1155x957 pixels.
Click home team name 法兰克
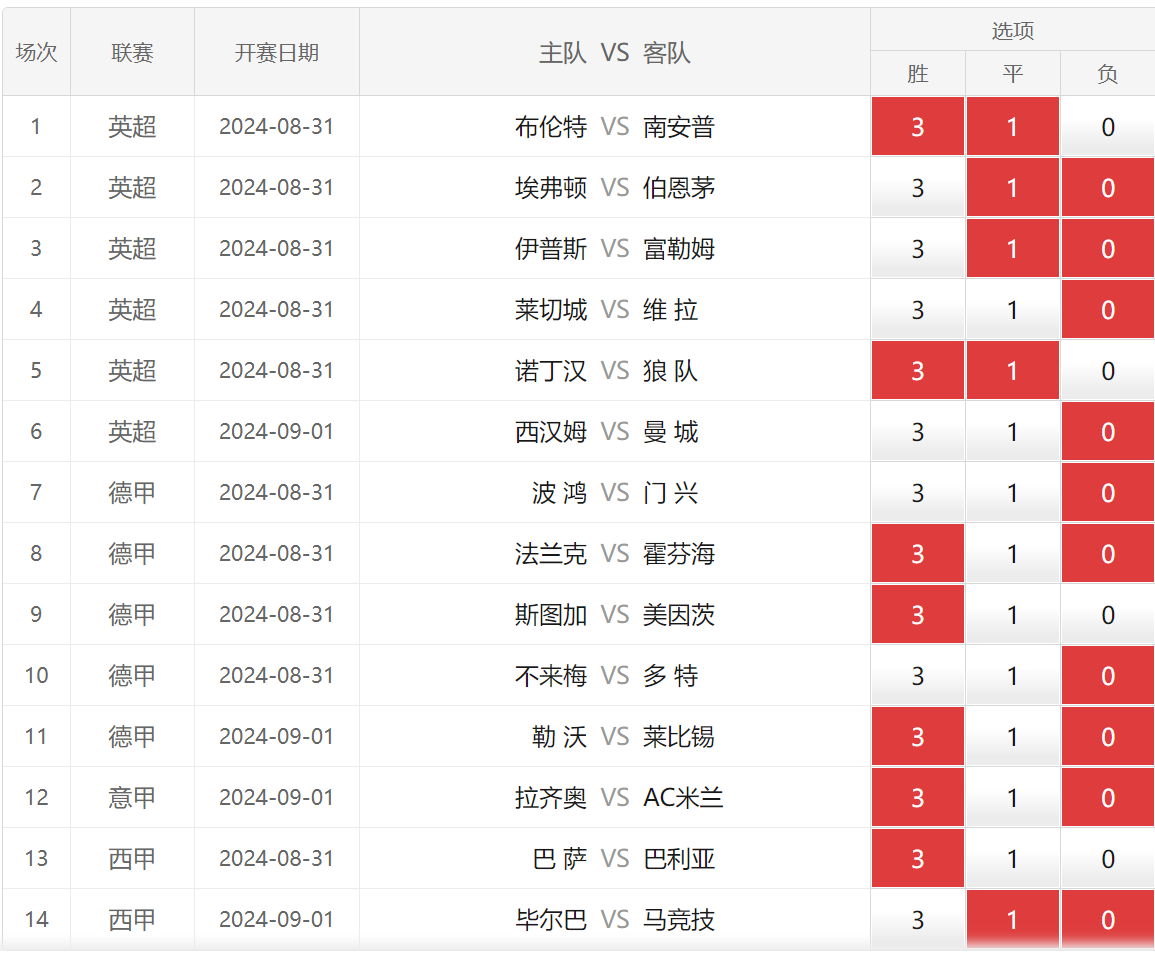point(551,553)
